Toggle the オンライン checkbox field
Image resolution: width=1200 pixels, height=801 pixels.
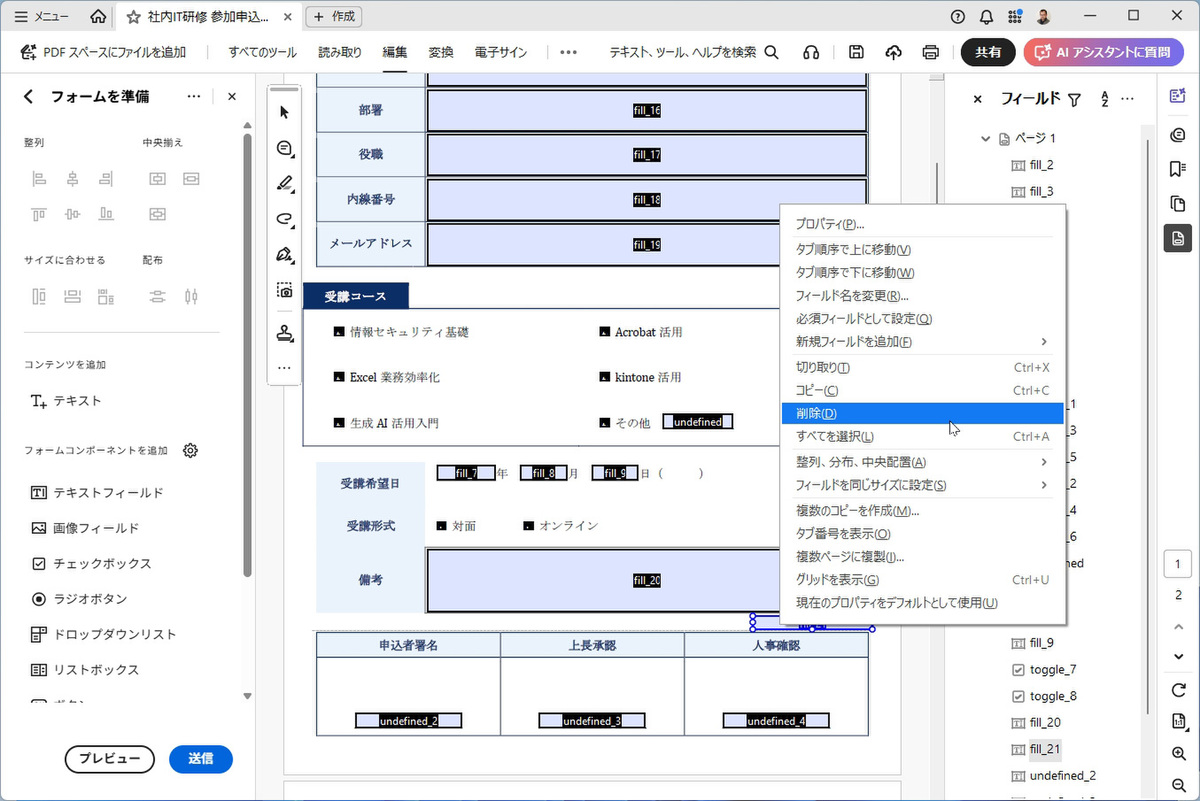530,526
